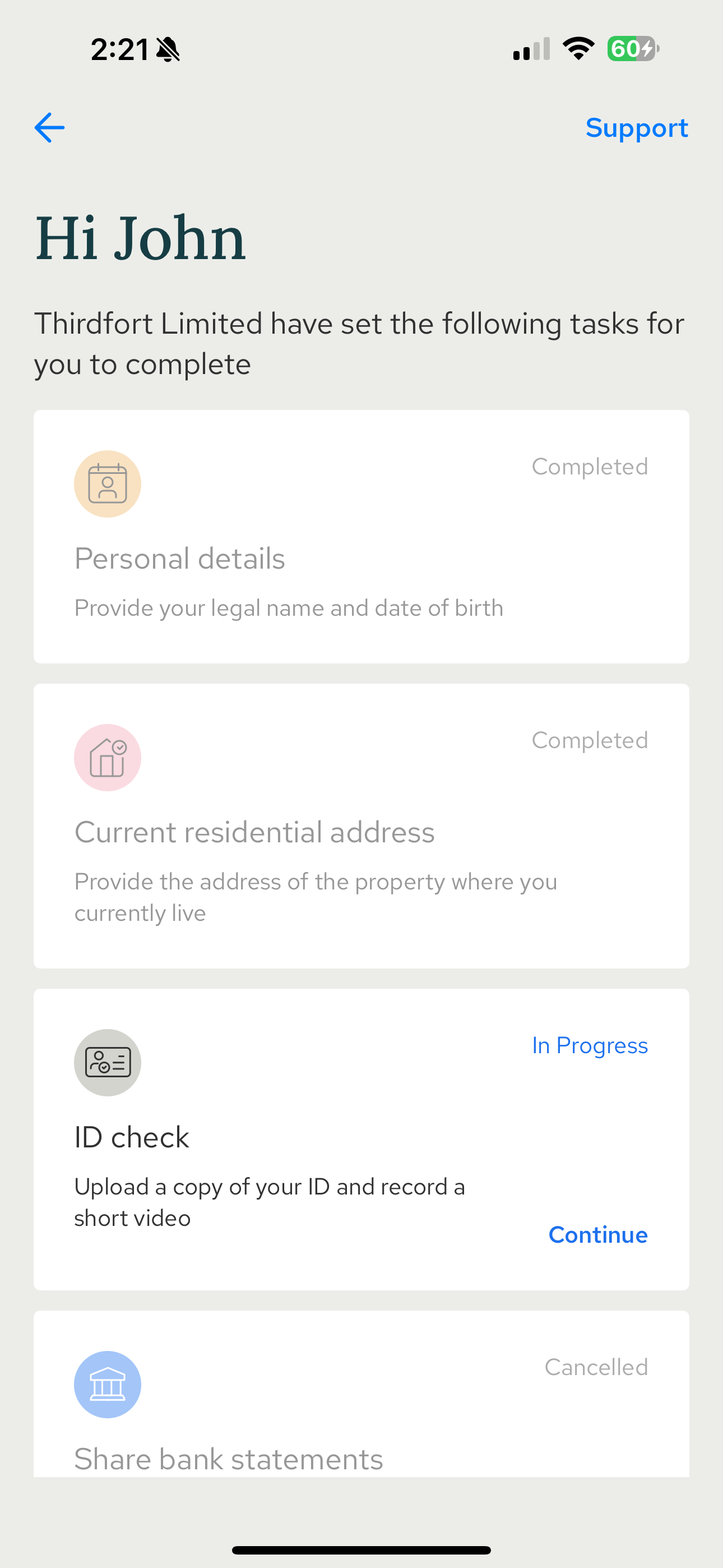Open the Current residential address title
Image resolution: width=723 pixels, height=1568 pixels.
[x=254, y=832]
